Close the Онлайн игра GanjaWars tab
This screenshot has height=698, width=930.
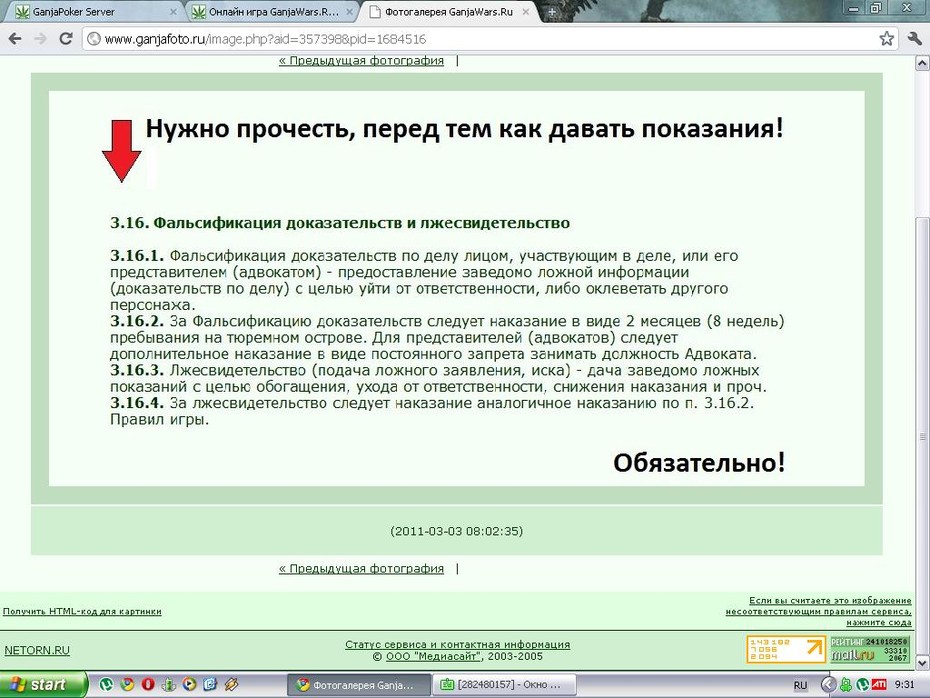349,11
